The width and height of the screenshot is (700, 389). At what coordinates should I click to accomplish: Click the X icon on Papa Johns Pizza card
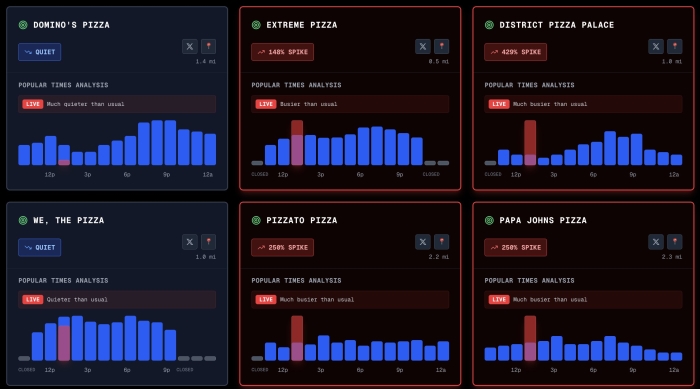[656, 242]
